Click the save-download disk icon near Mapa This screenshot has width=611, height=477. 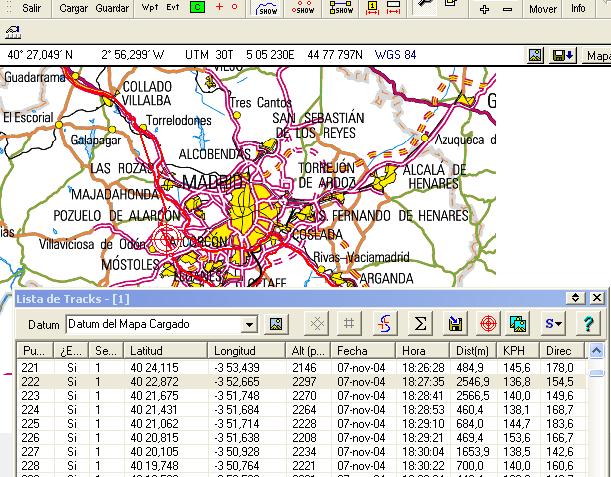pyautogui.click(x=563, y=55)
